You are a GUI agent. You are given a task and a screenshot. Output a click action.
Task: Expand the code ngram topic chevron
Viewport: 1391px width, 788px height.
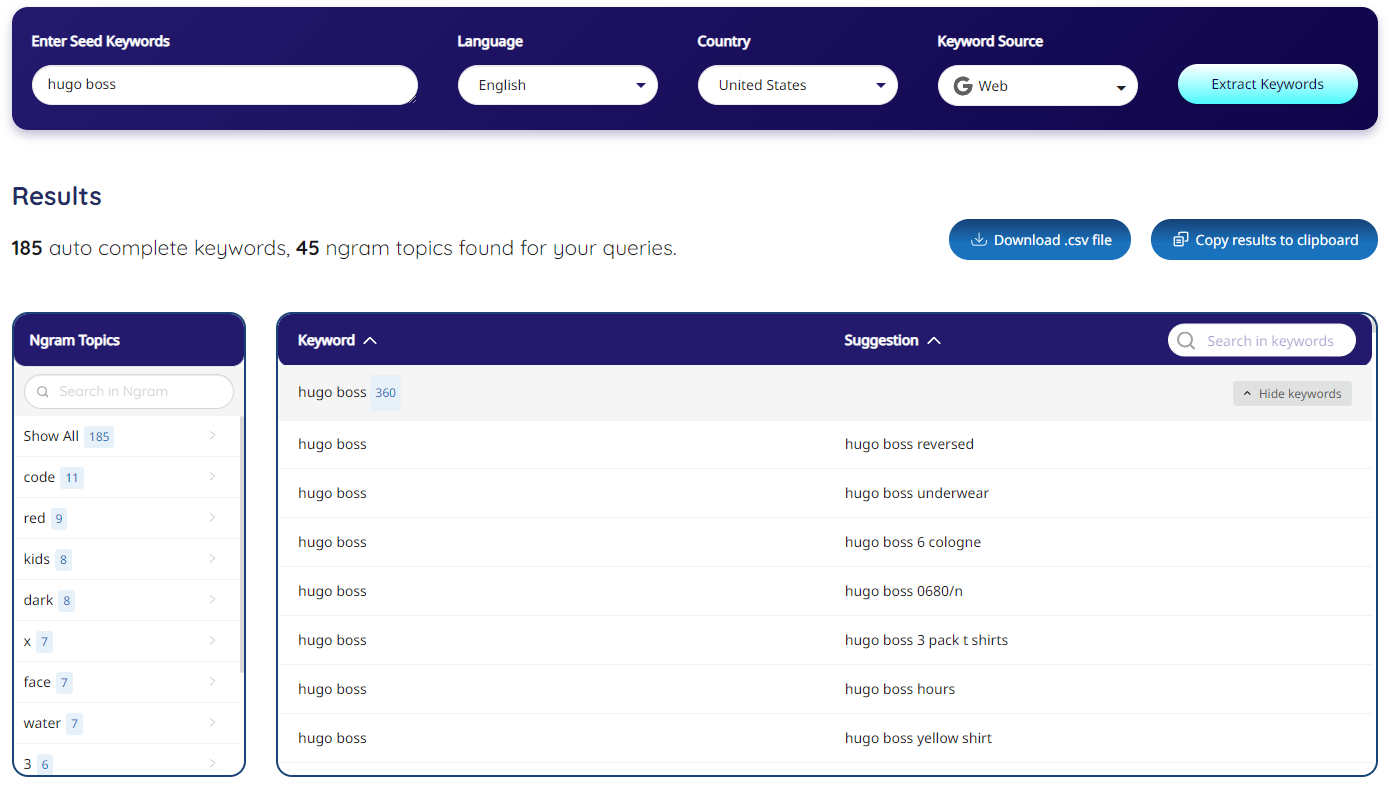tap(213, 476)
